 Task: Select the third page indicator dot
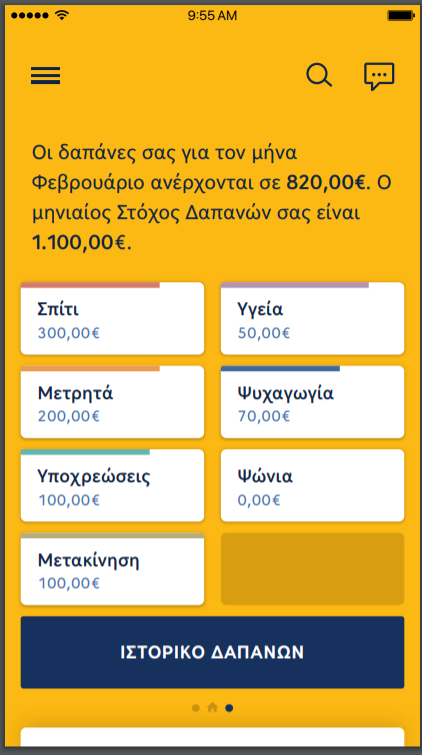point(229,708)
